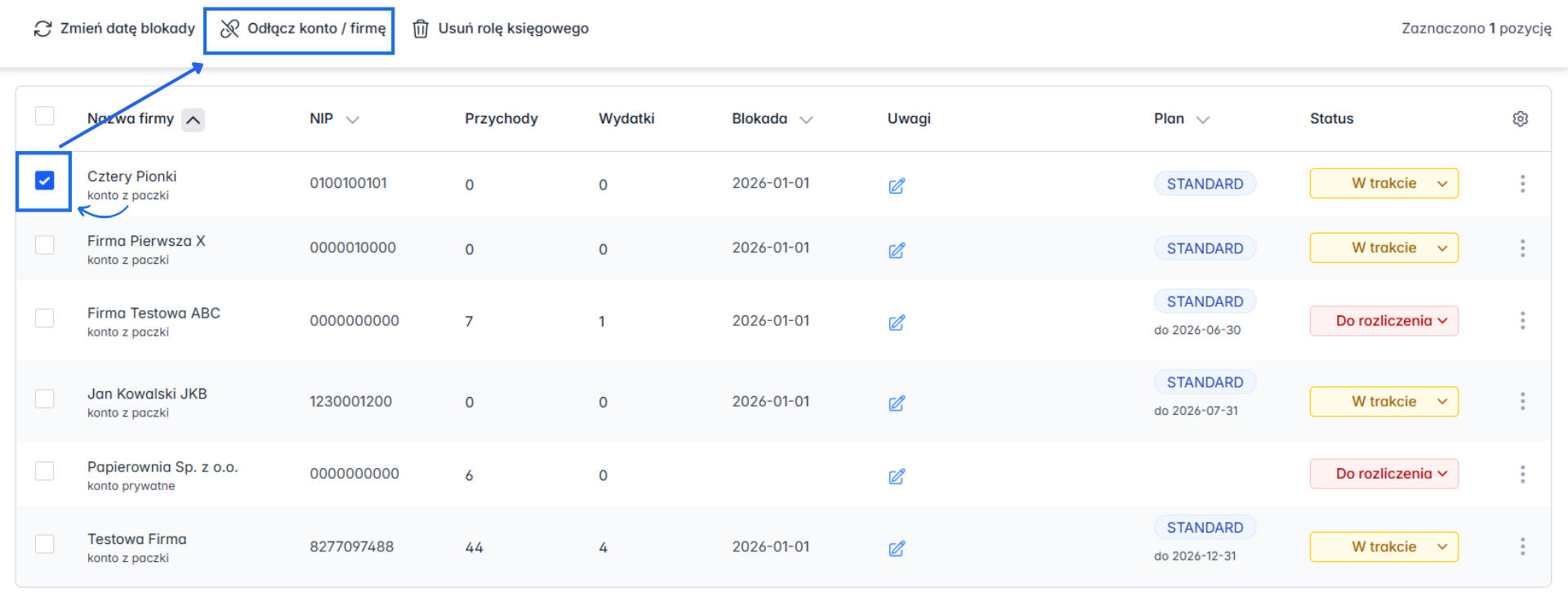1568x593 pixels.
Task: Edit notes for Papierownia Sp. z o.o.
Action: point(897,476)
